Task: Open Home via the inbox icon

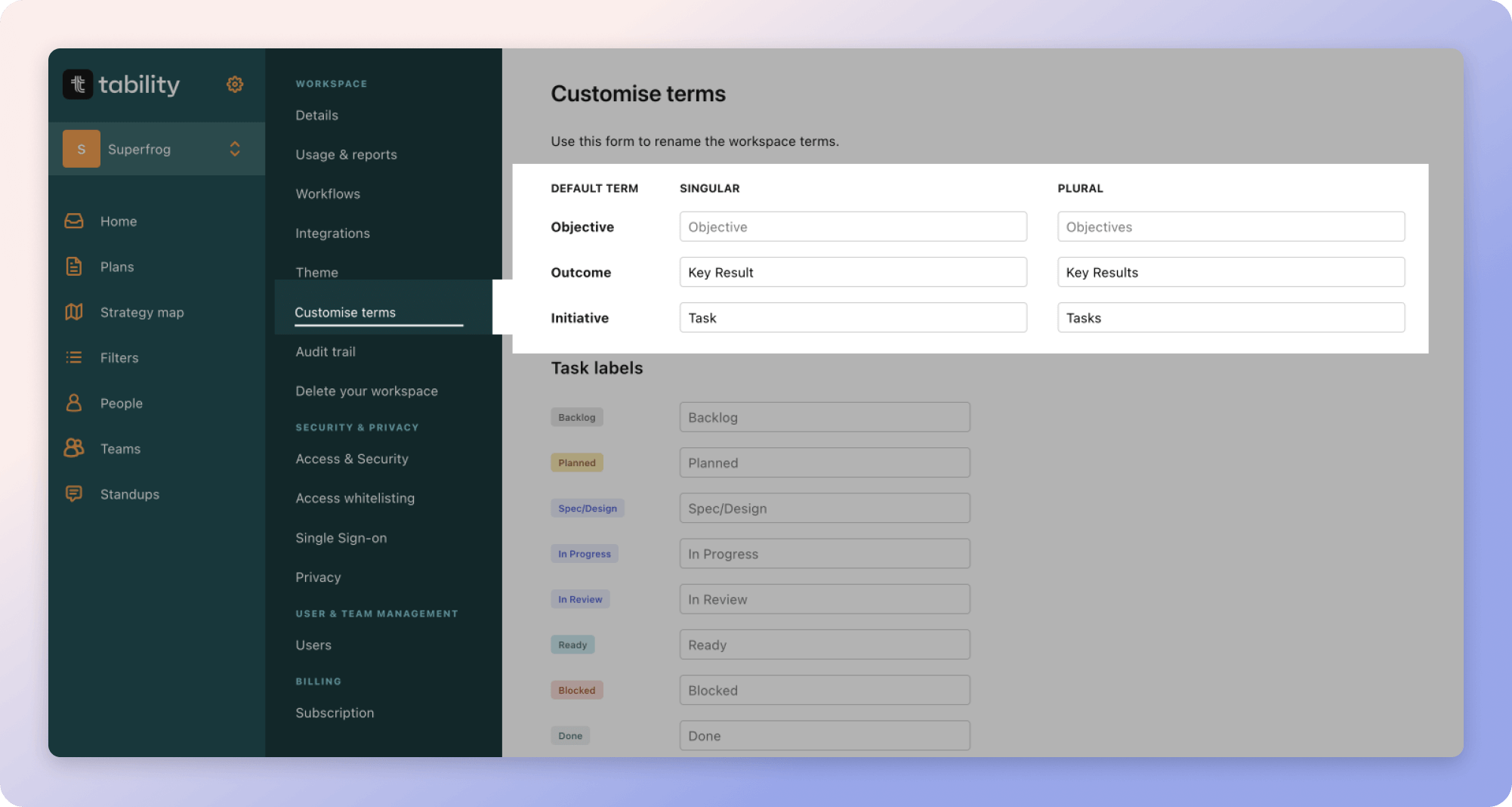Action: click(x=74, y=221)
